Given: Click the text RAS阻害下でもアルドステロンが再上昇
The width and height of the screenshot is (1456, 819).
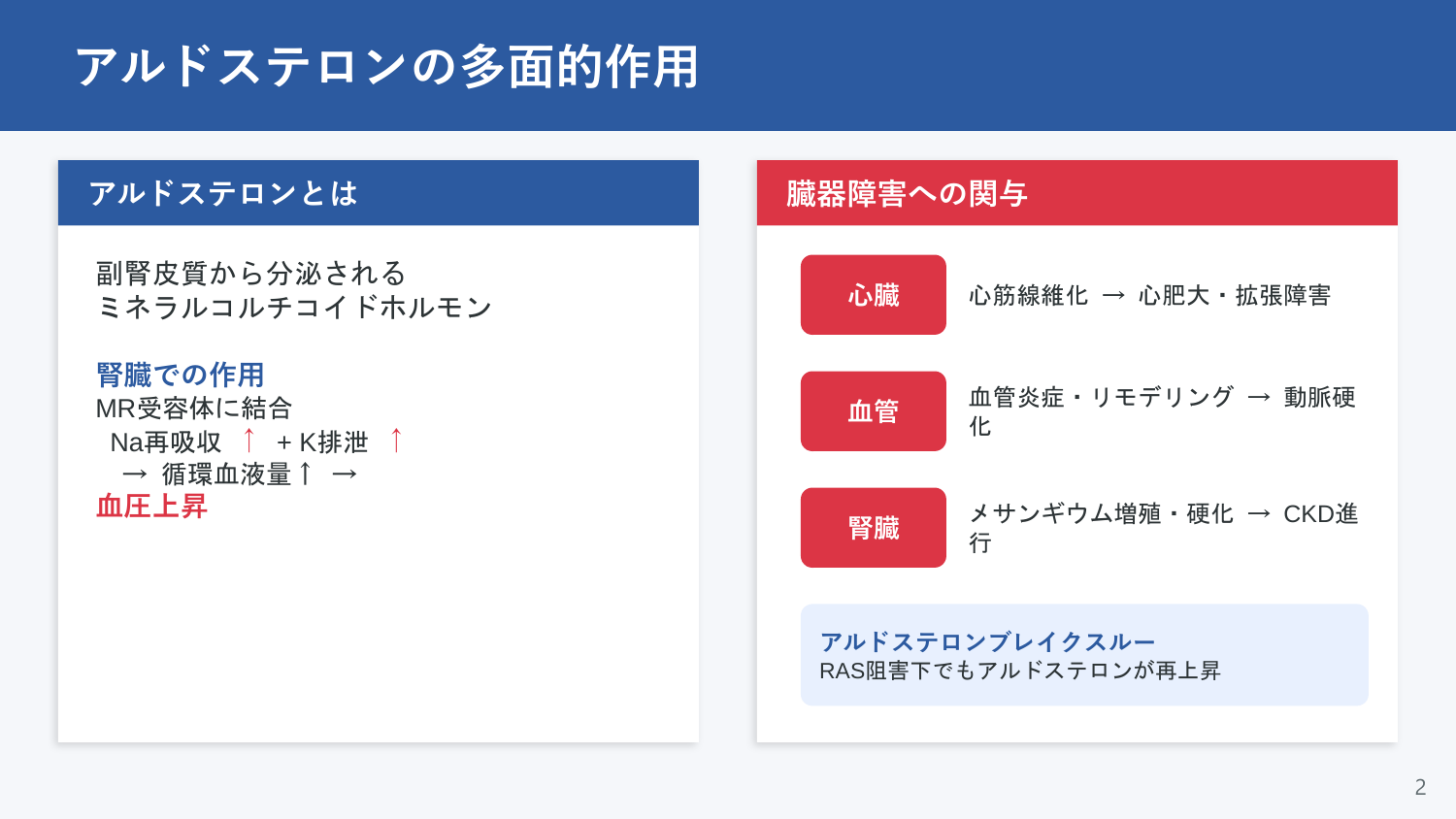Looking at the screenshot, I should (x=1020, y=671).
